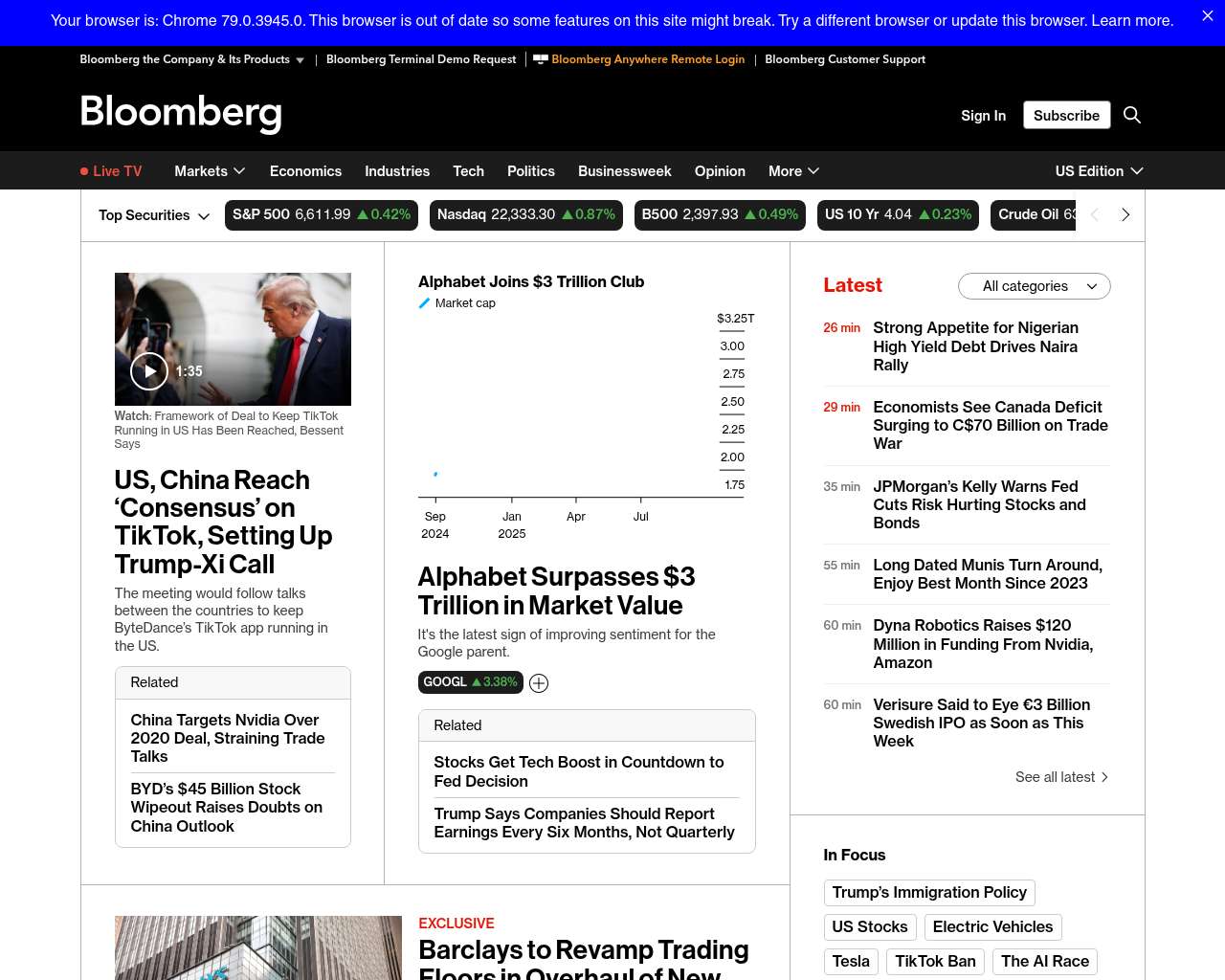Click the Bloomberg logo

pos(181,114)
